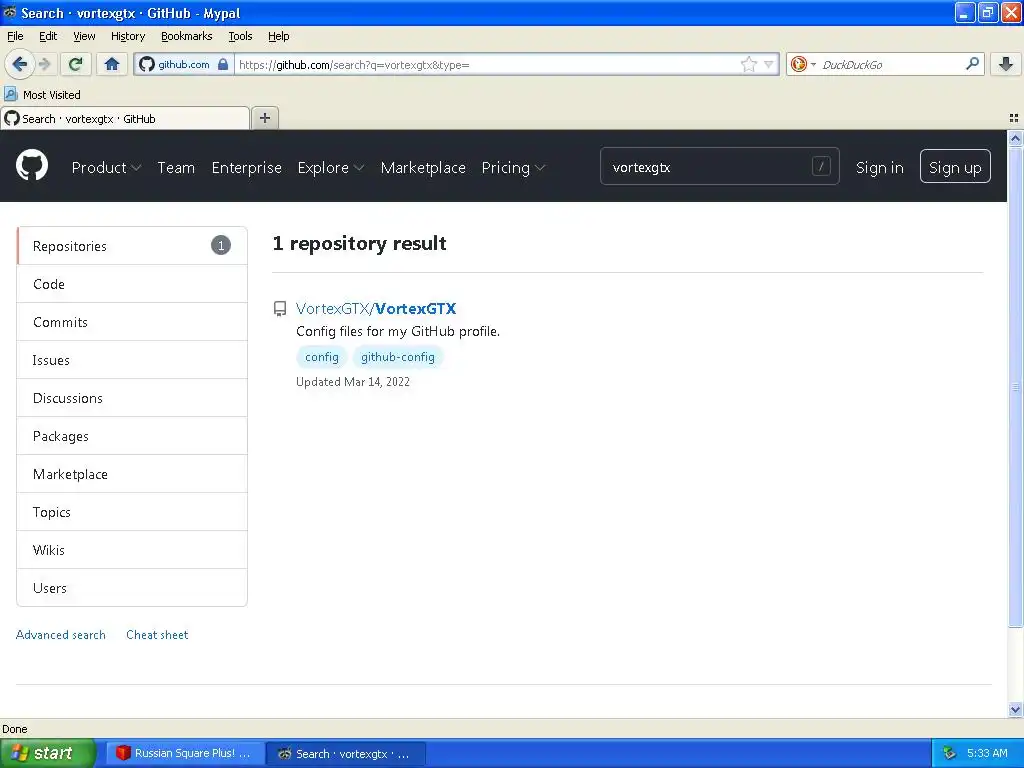This screenshot has width=1024, height=768.
Task: Open the DuckDuckGo search engine selector
Action: (x=803, y=64)
